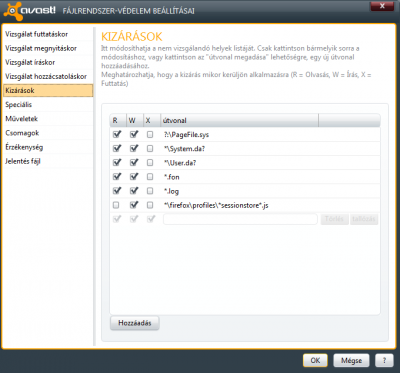Click the avast! logo icon
This screenshot has width=400, height=373.
12,10
